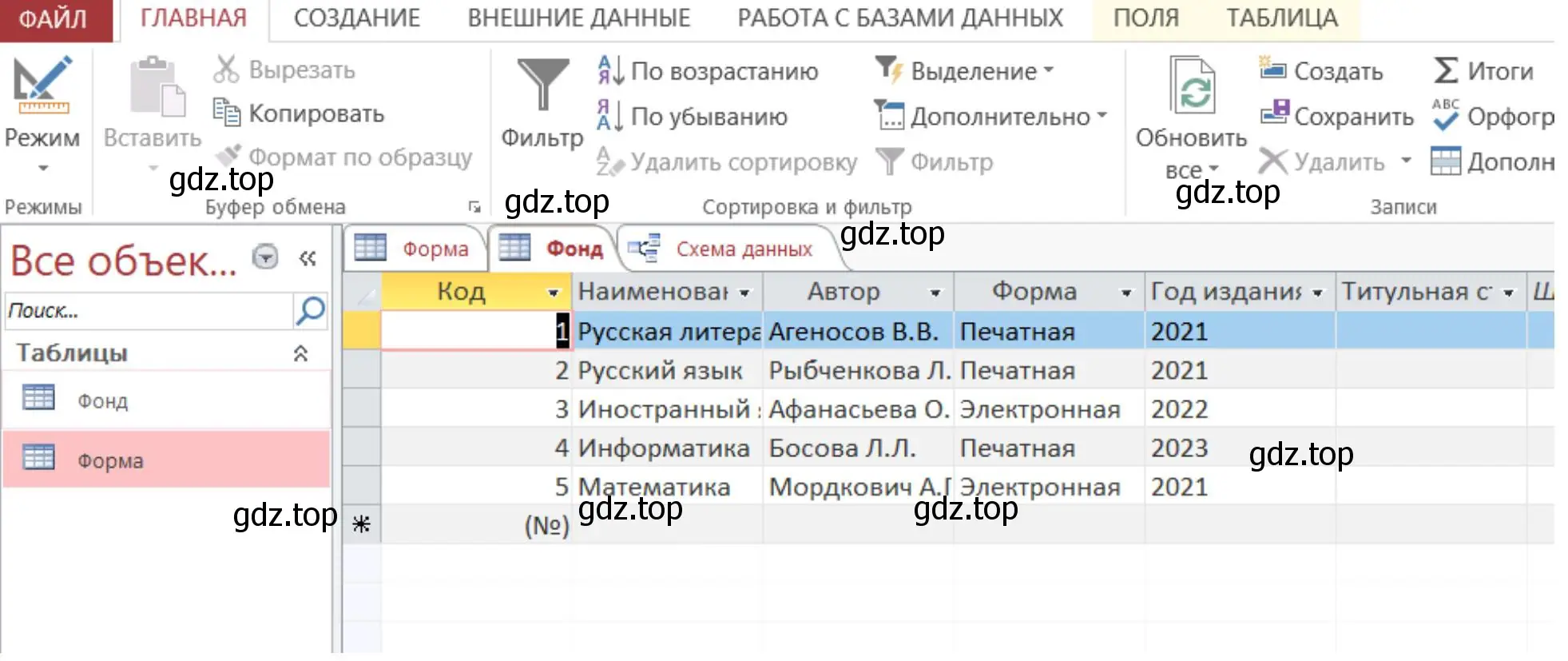This screenshot has width=1568, height=661.
Task: Switch to the ПОЛЯ ribbon tab
Action: click(1146, 18)
